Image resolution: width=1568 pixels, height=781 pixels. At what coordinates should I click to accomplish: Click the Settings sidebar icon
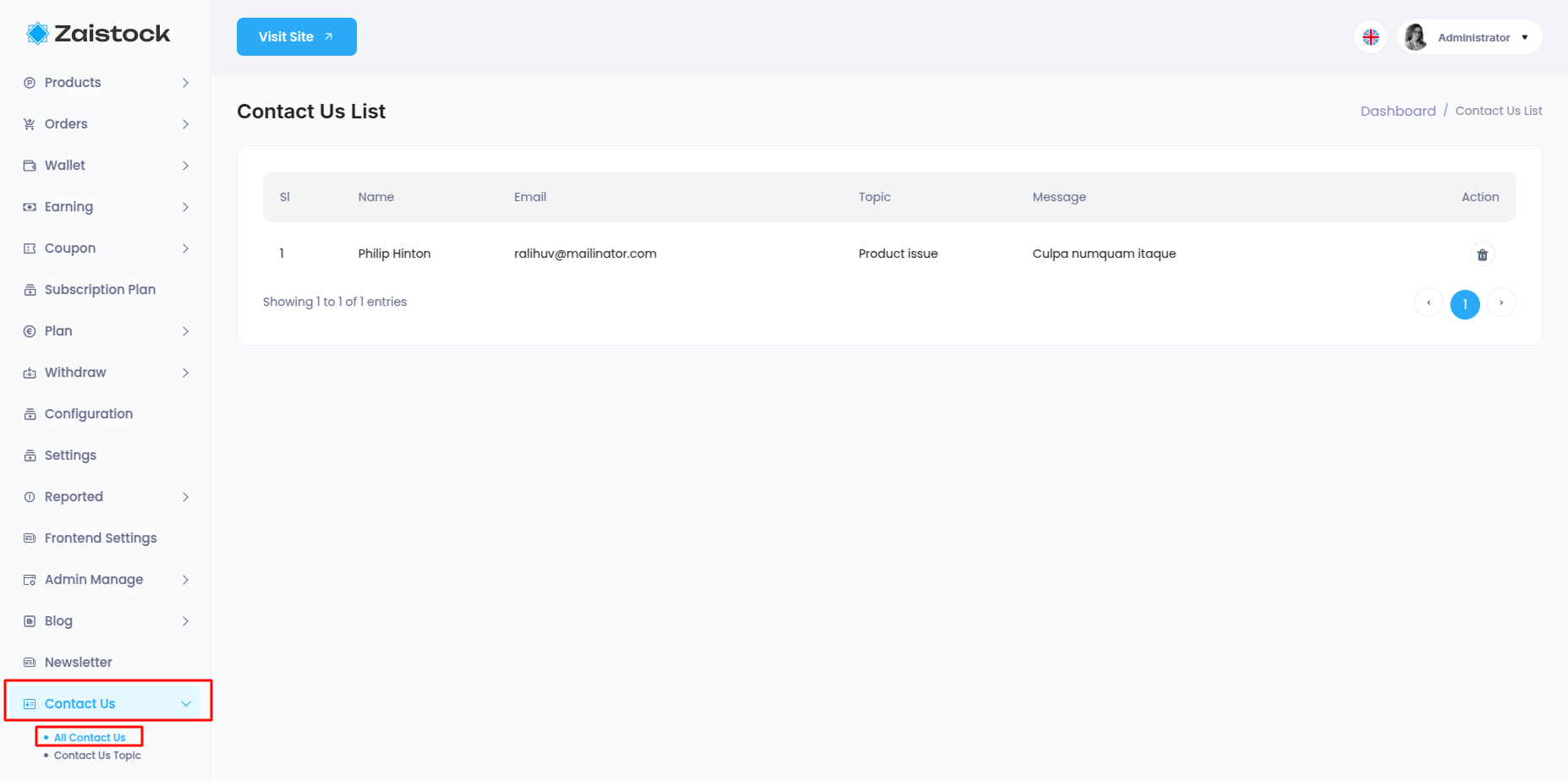30,456
